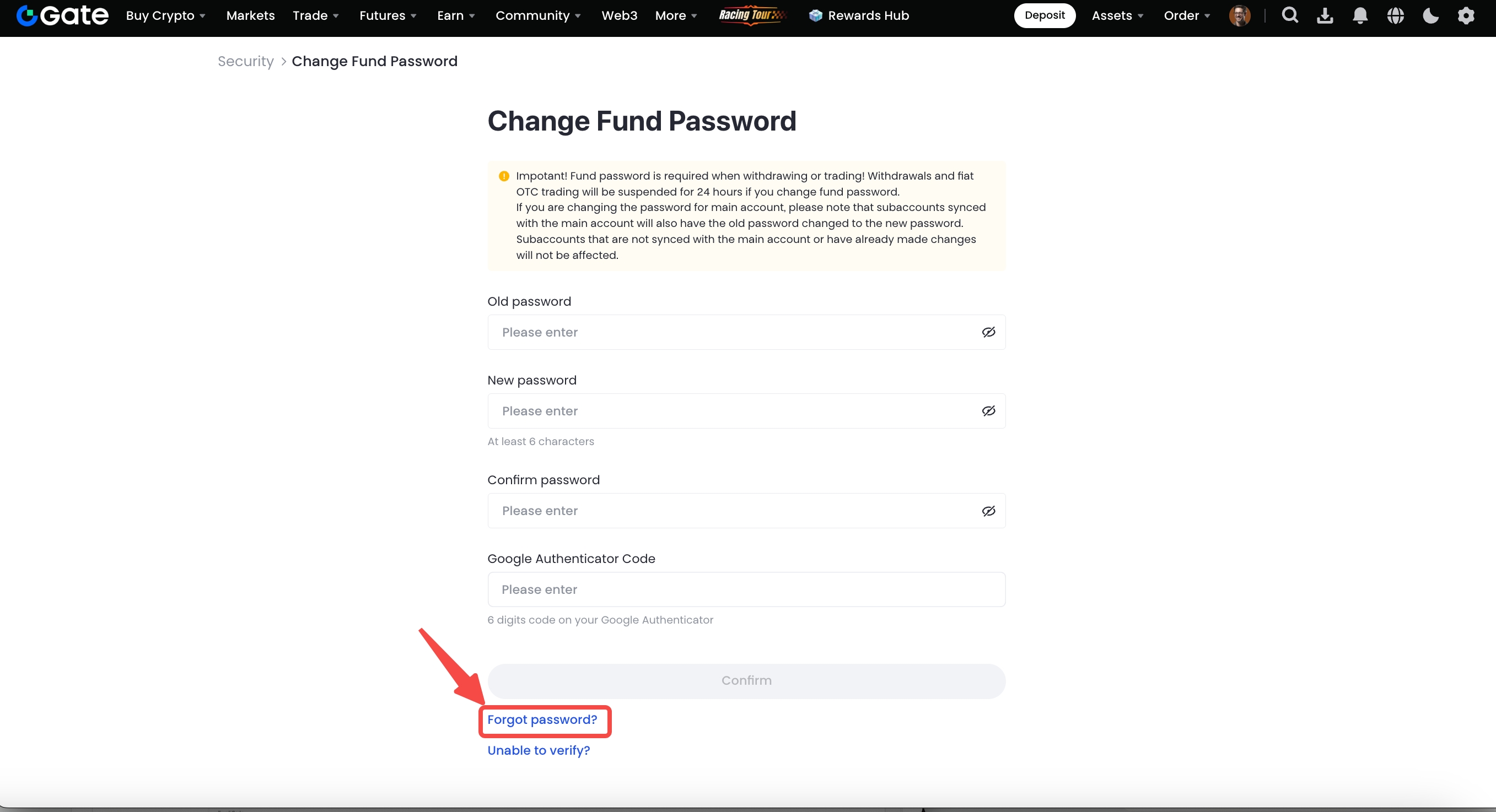1496x812 pixels.
Task: Open the Racing Tour banner icon
Action: coord(752,15)
